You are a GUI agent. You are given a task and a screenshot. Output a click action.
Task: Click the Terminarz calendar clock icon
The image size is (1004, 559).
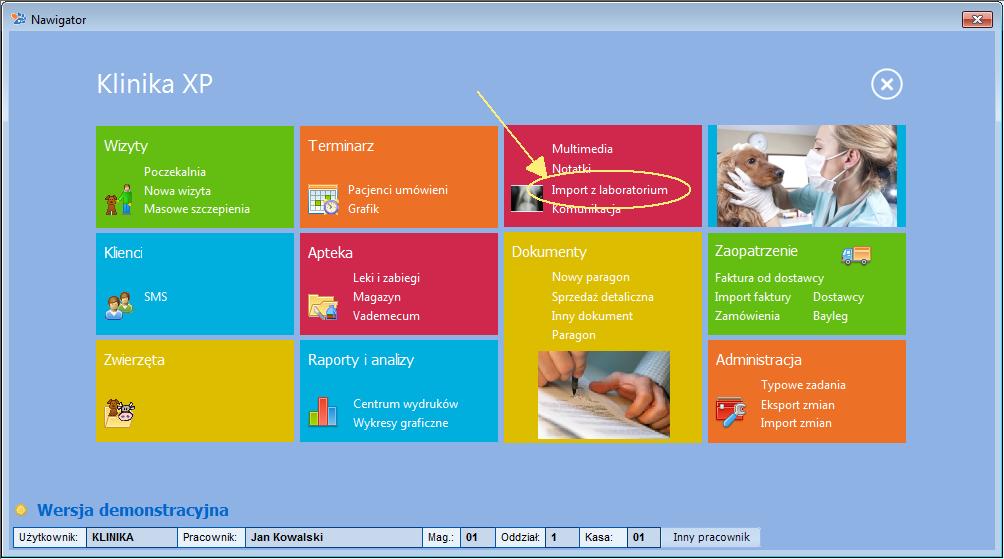(x=323, y=200)
